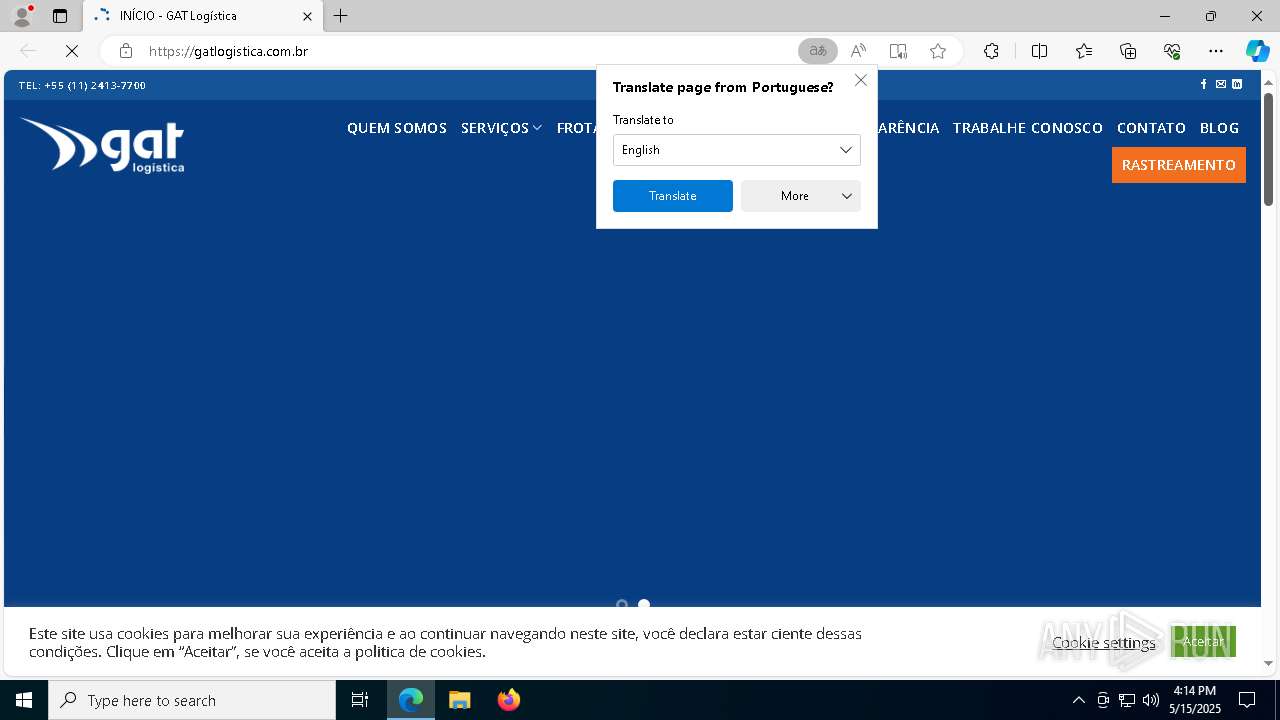Select the second carousel slide dot
Image resolution: width=1280 pixels, height=720 pixels.
[644, 604]
